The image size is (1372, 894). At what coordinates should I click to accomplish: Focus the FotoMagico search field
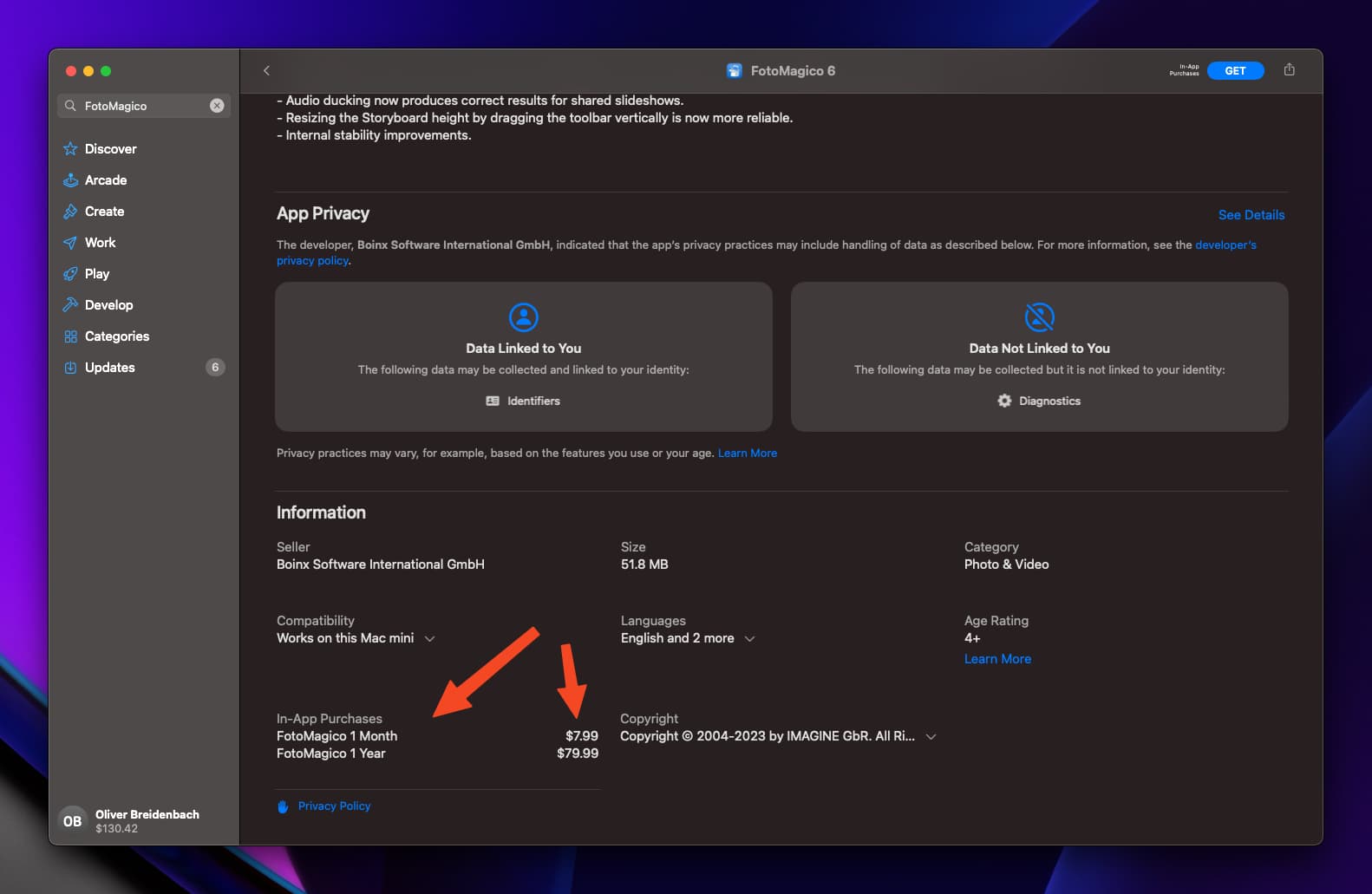pos(143,106)
